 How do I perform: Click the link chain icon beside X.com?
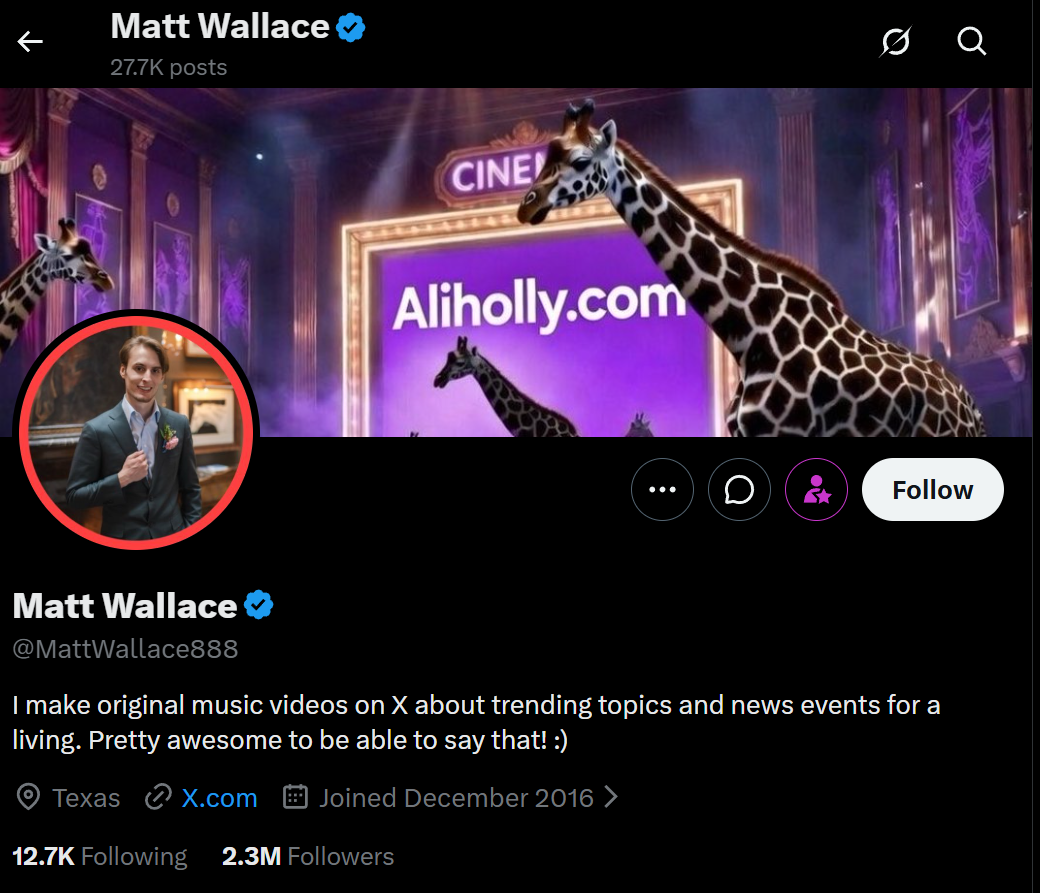[159, 797]
